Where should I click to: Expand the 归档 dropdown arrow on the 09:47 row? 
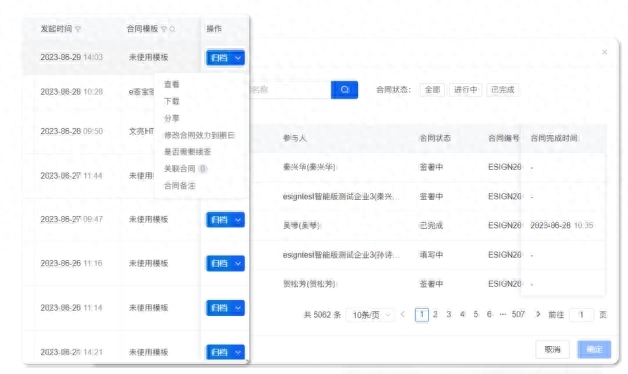point(238,219)
